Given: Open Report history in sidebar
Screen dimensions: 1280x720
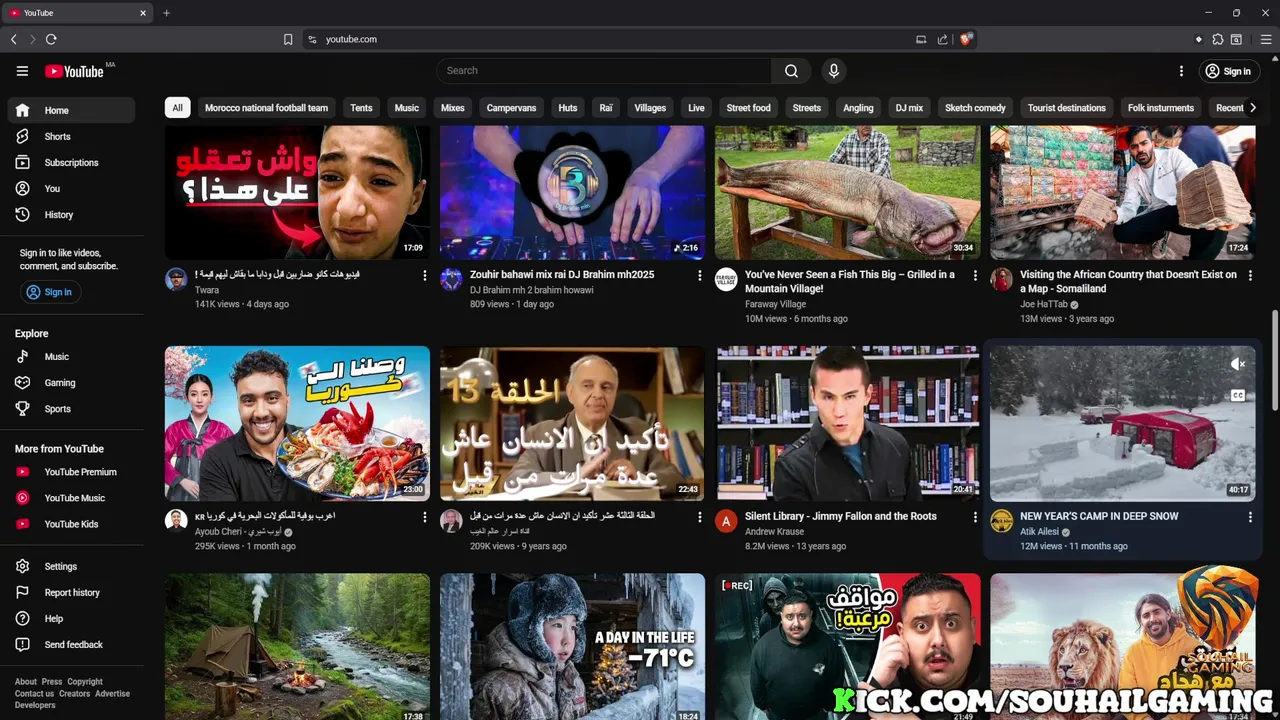Looking at the screenshot, I should click(x=71, y=592).
